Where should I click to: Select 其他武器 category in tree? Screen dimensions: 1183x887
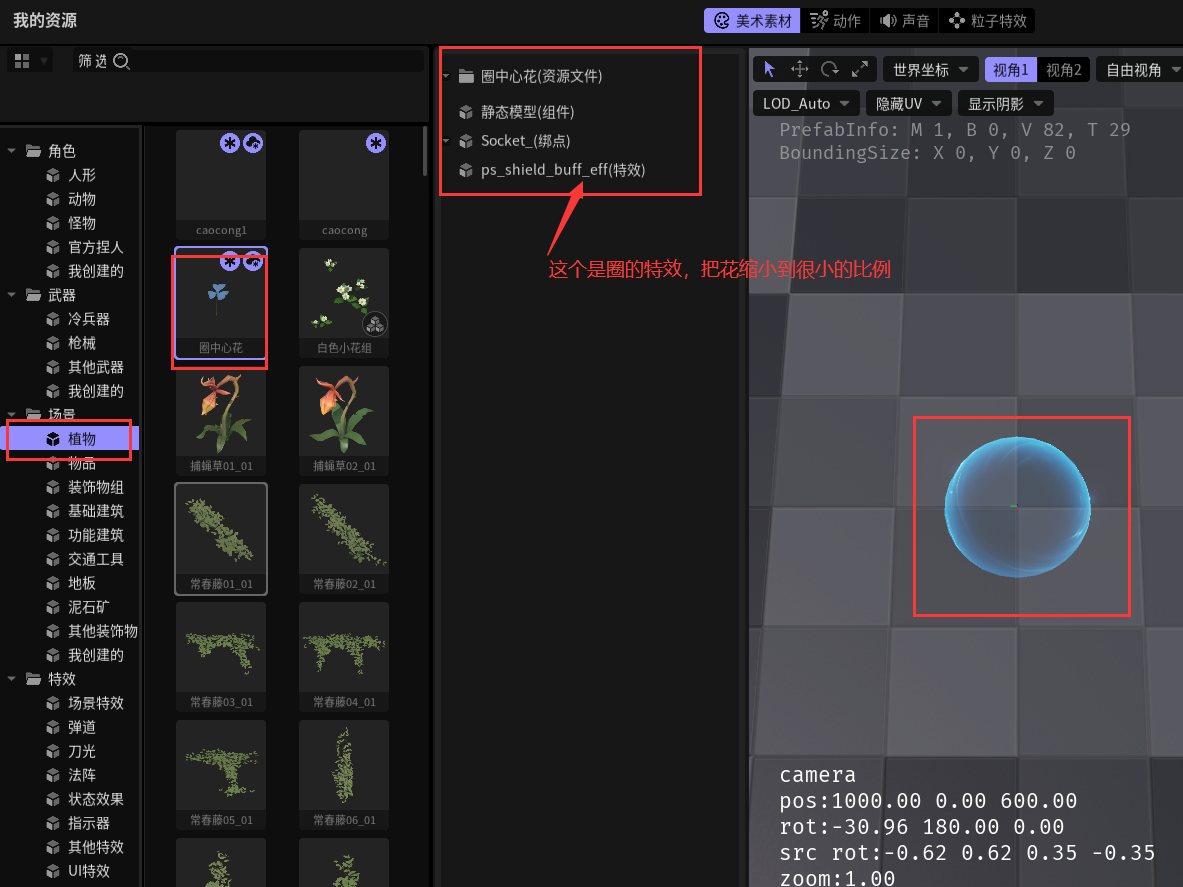click(x=95, y=367)
